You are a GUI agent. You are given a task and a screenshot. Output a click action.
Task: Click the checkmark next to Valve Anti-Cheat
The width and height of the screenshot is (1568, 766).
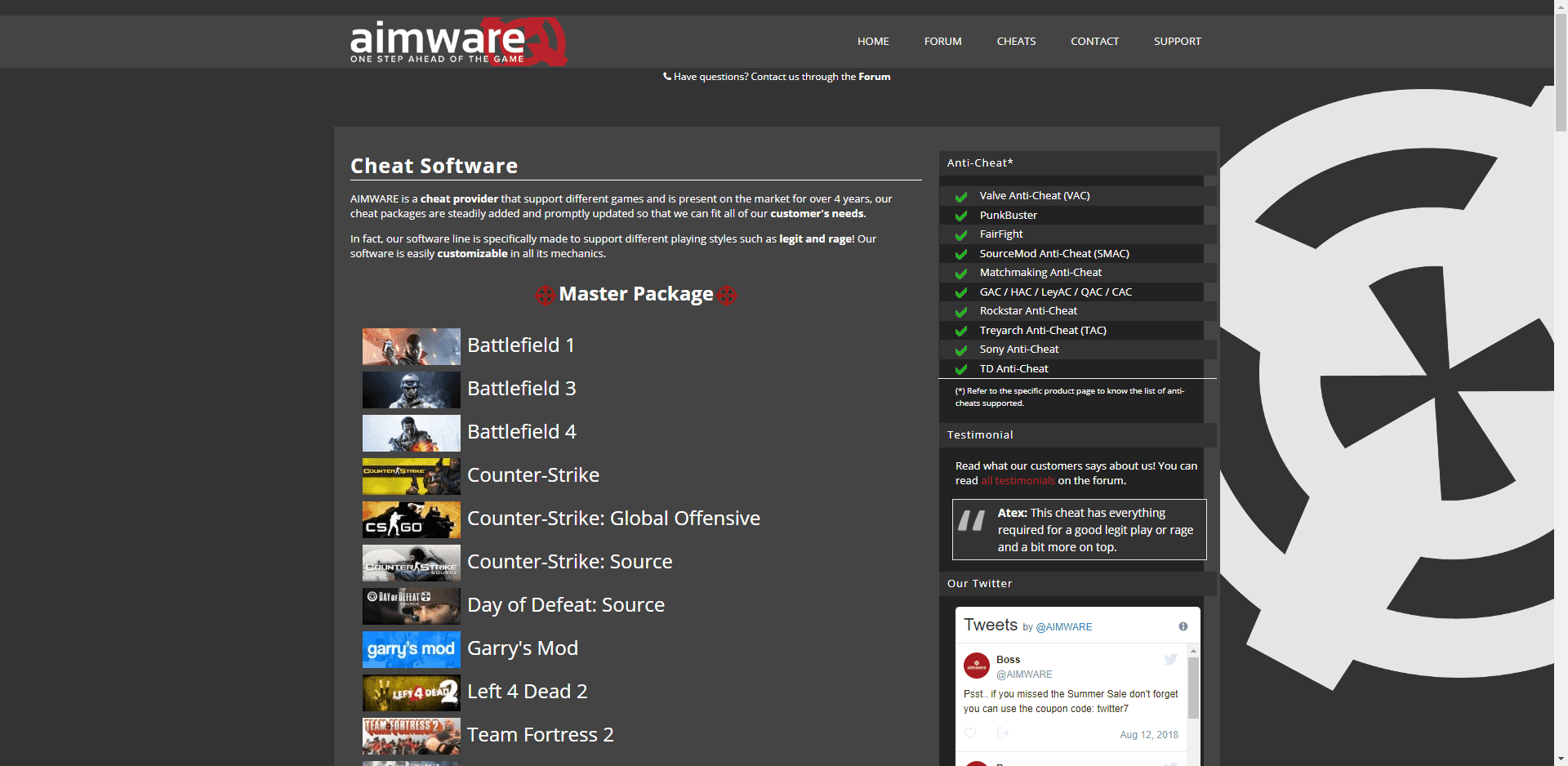960,197
